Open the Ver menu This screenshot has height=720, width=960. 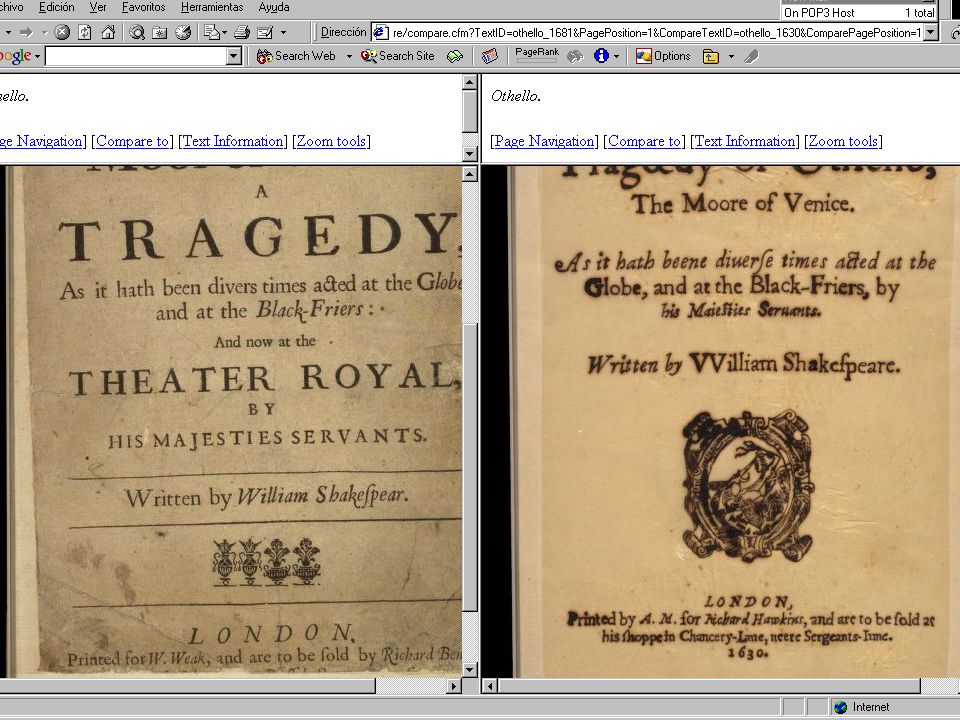(98, 7)
